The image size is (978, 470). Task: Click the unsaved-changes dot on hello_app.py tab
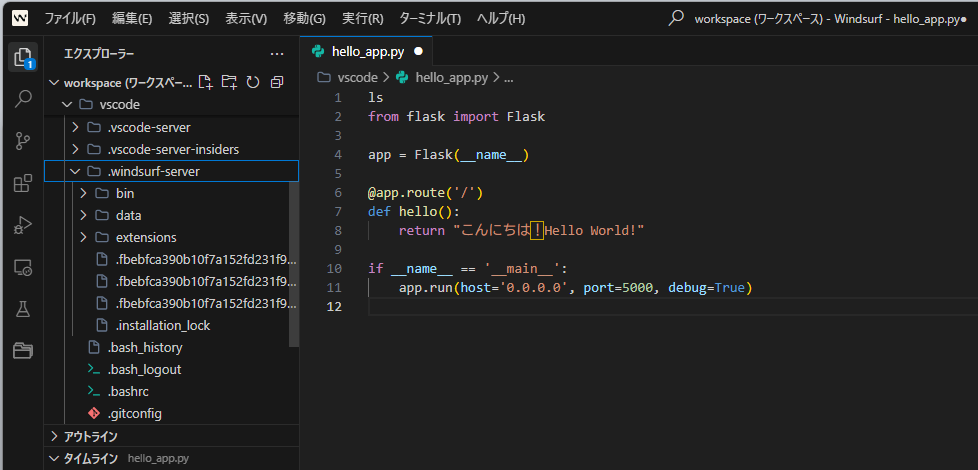(418, 52)
